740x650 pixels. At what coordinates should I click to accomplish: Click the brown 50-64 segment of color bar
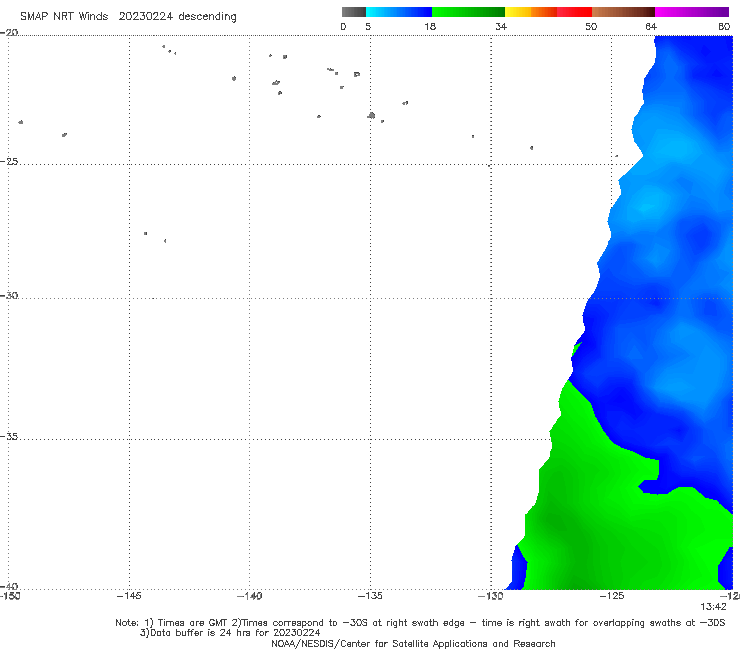point(623,12)
